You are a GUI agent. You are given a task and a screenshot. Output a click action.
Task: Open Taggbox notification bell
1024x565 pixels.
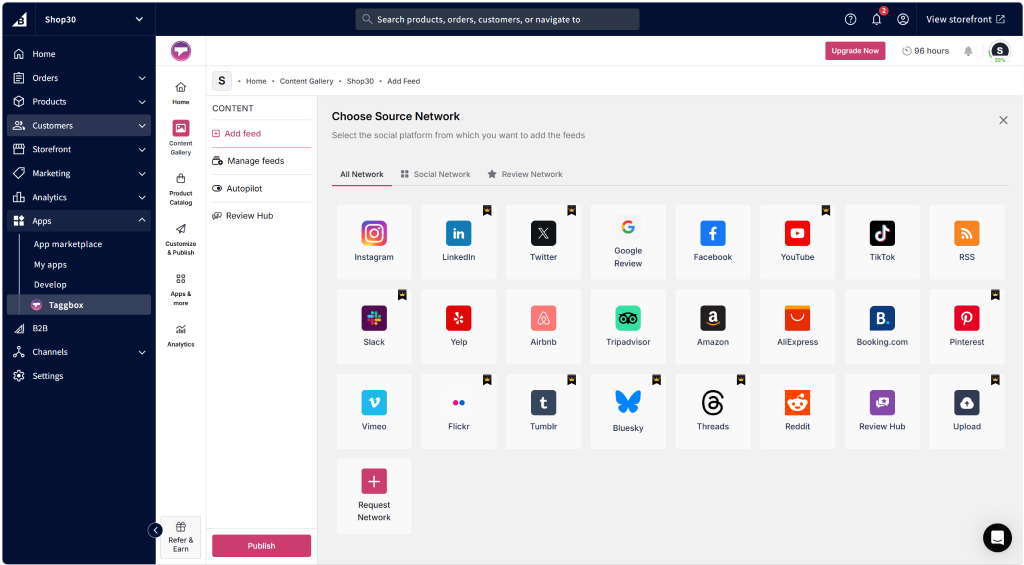[x=968, y=51]
